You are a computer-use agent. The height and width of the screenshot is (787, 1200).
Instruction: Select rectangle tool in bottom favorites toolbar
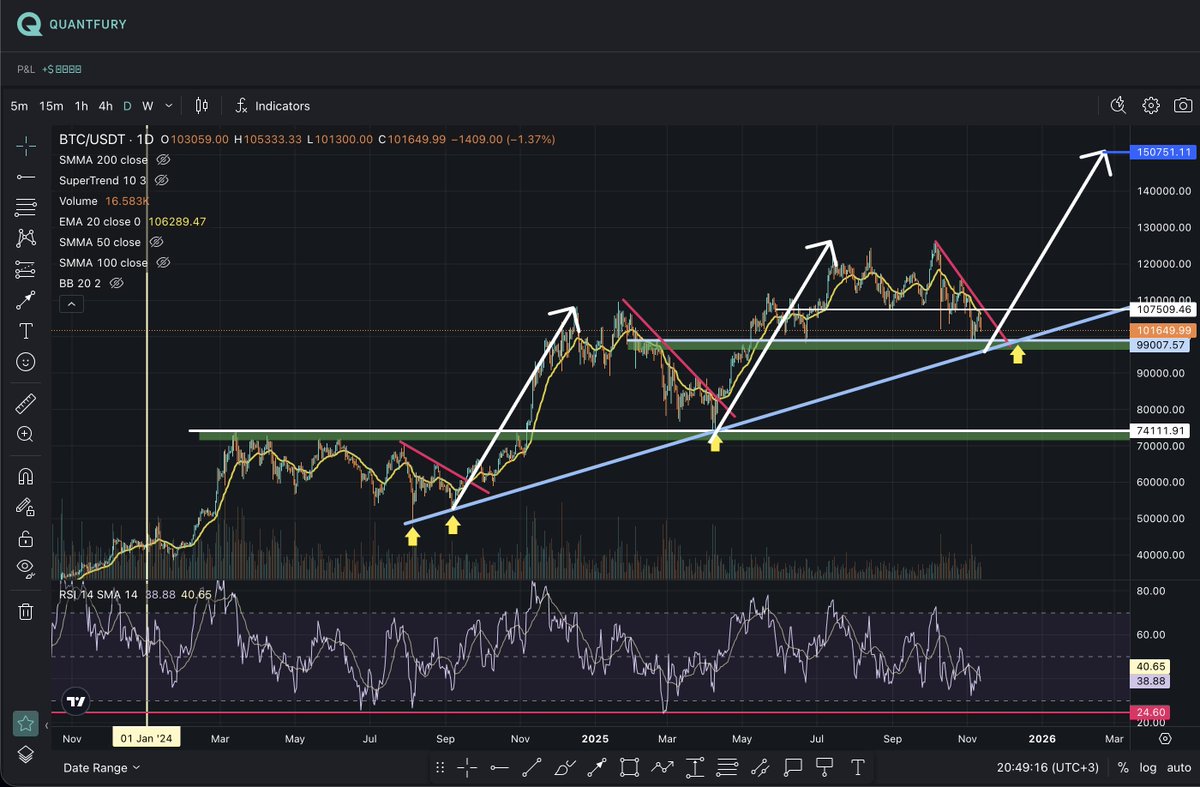(x=629, y=767)
